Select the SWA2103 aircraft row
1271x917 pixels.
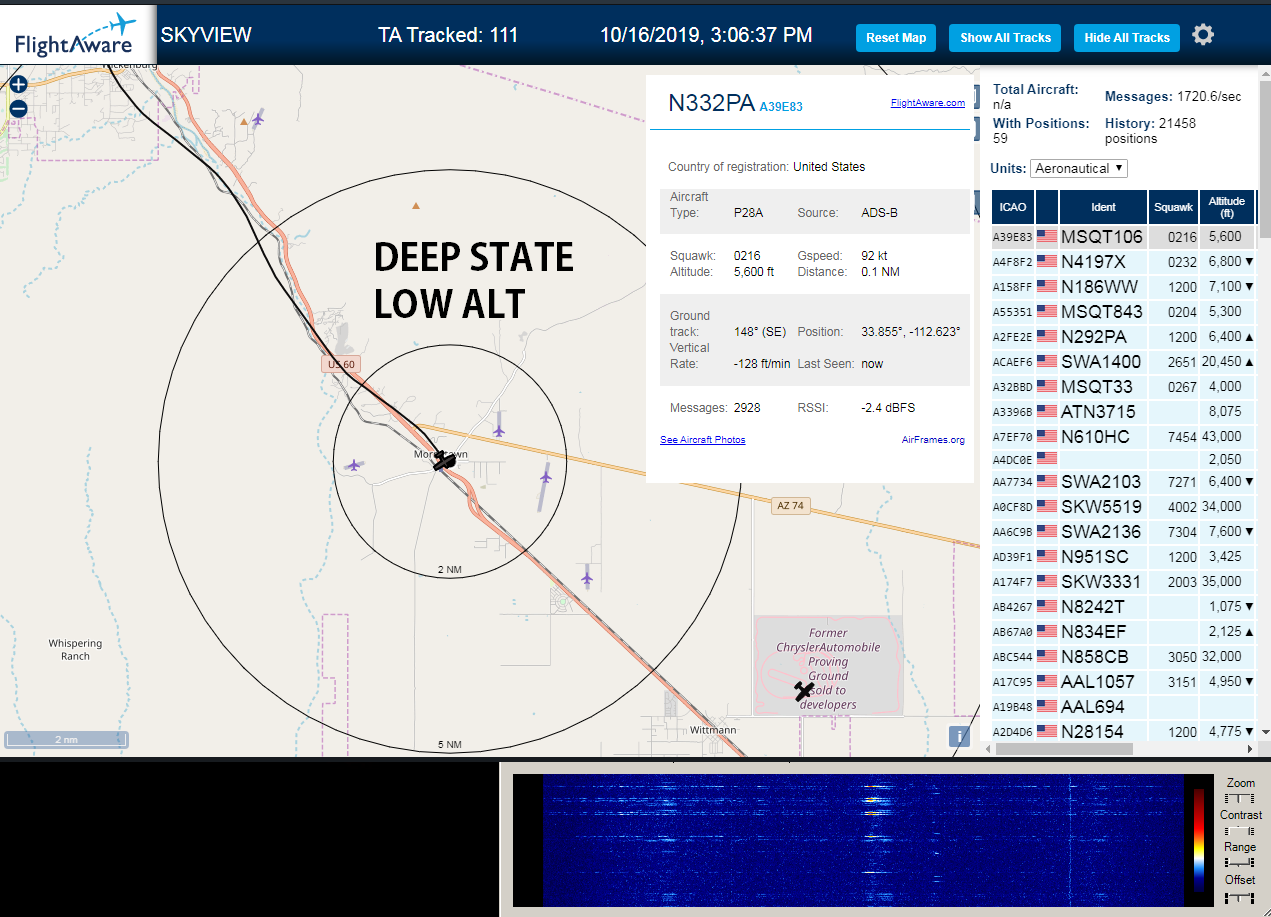pos(1123,482)
